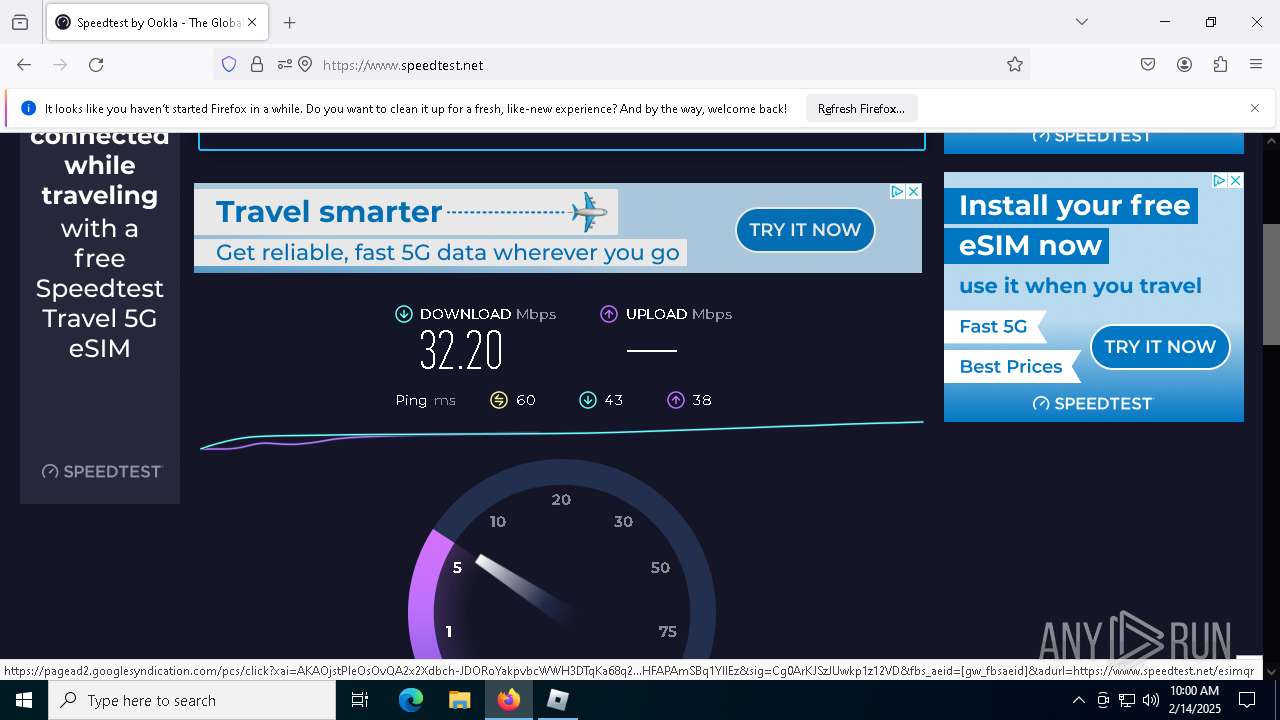Click TRY IT NOW in eSIM sidebar ad
The image size is (1280, 720).
pos(1160,347)
